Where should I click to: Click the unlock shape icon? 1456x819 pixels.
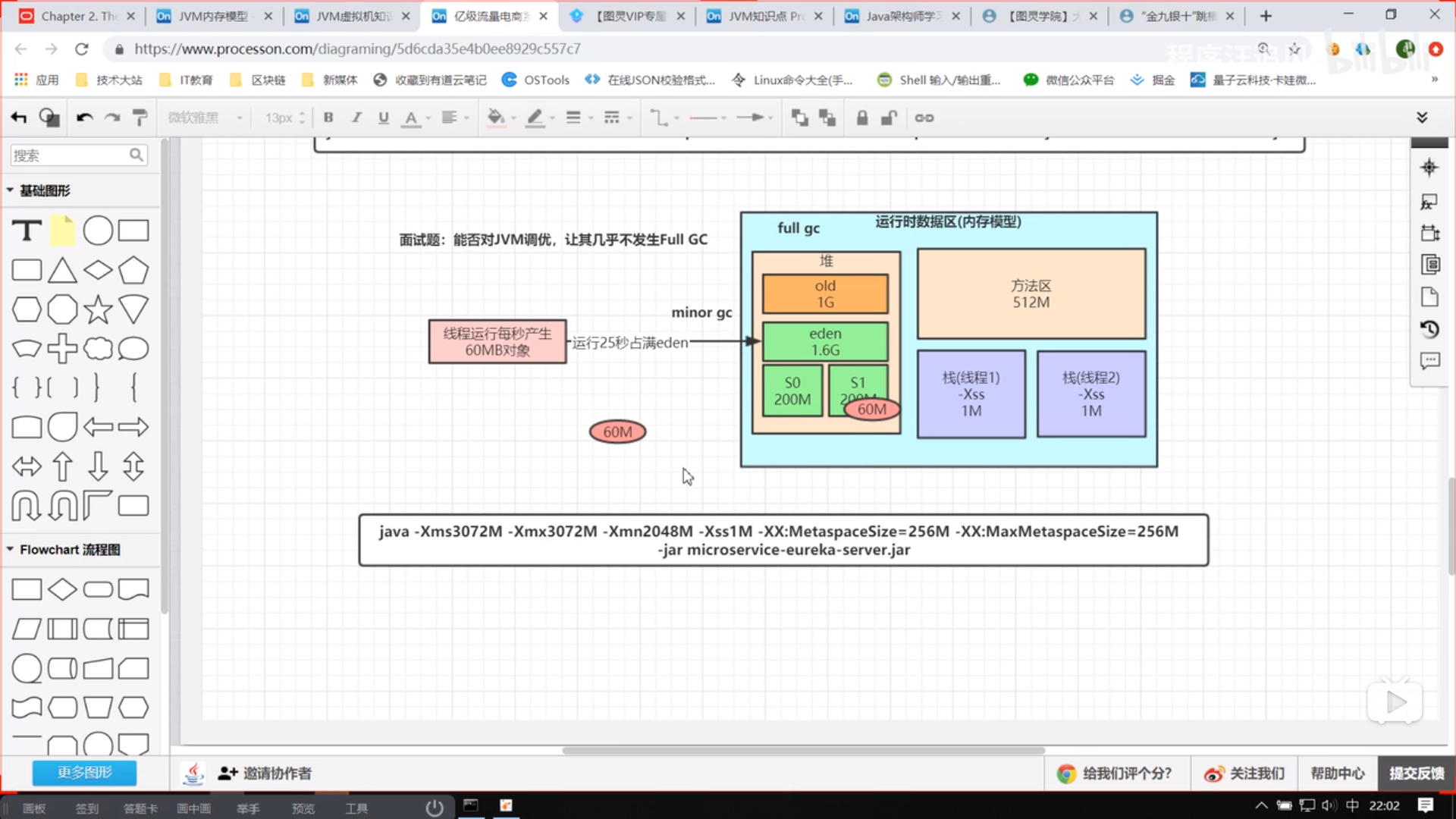(x=890, y=118)
